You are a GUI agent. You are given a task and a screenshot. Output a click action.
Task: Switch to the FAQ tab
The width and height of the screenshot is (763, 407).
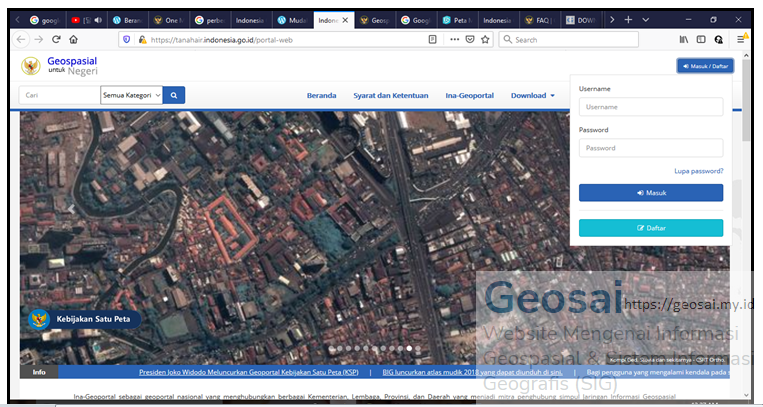tap(540, 20)
